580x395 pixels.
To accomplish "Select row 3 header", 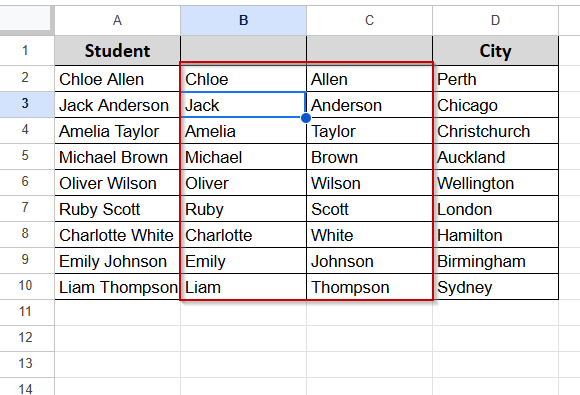I will pyautogui.click(x=25, y=104).
